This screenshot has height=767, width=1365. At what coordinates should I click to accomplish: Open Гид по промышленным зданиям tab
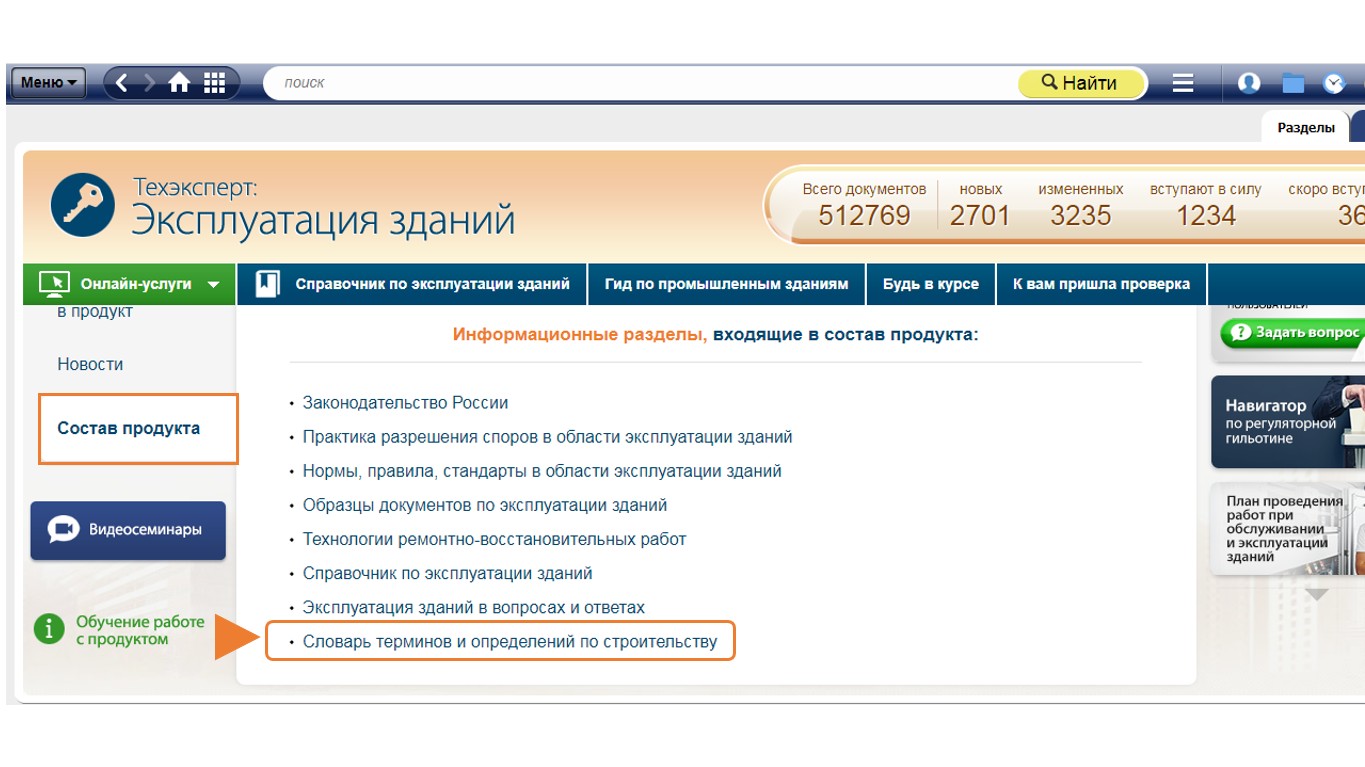click(726, 284)
